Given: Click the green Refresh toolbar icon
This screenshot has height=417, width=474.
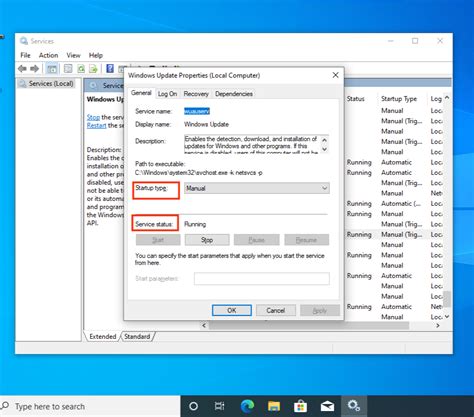Looking at the screenshot, I should pyautogui.click(x=81, y=69).
